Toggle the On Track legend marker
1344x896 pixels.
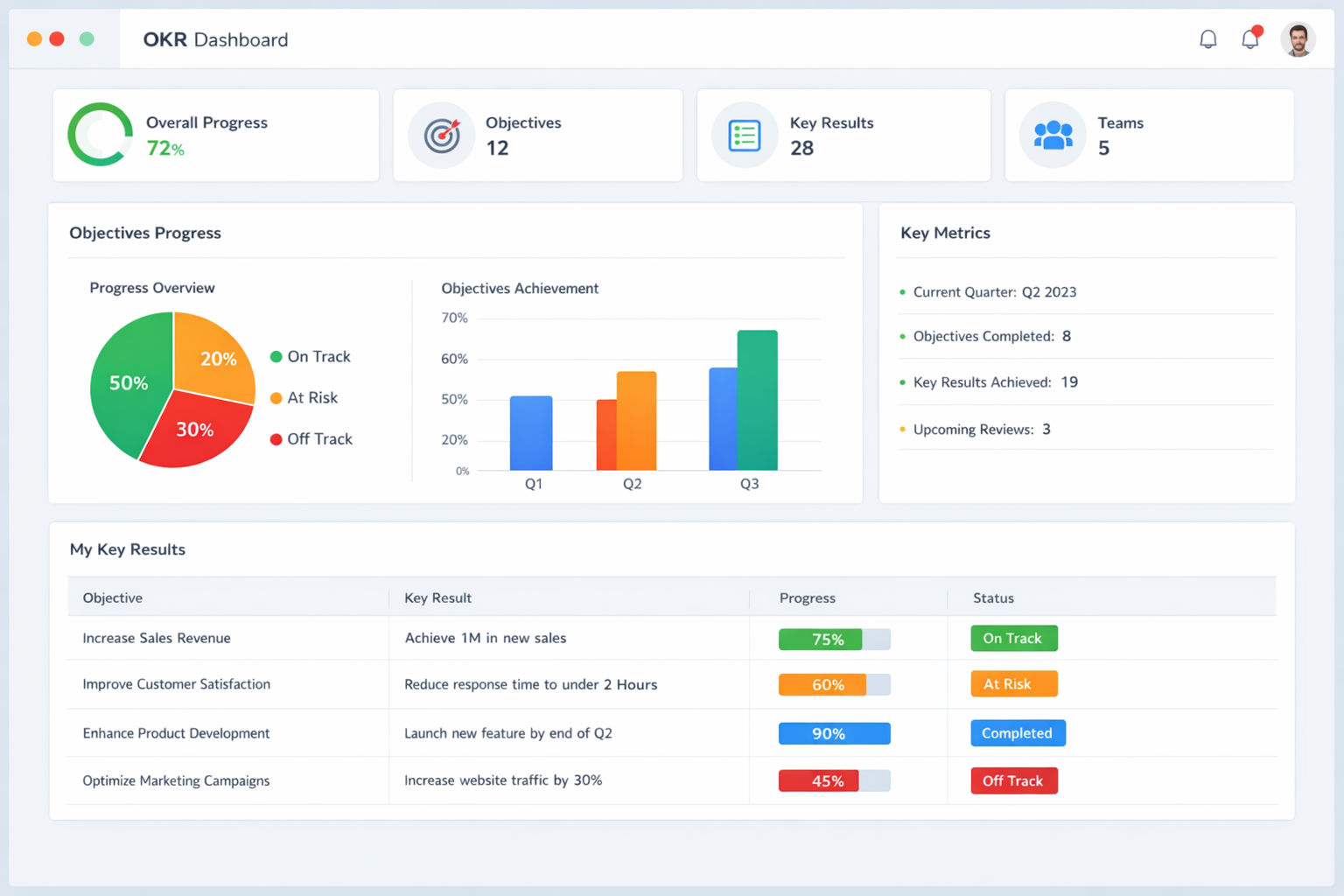(276, 356)
